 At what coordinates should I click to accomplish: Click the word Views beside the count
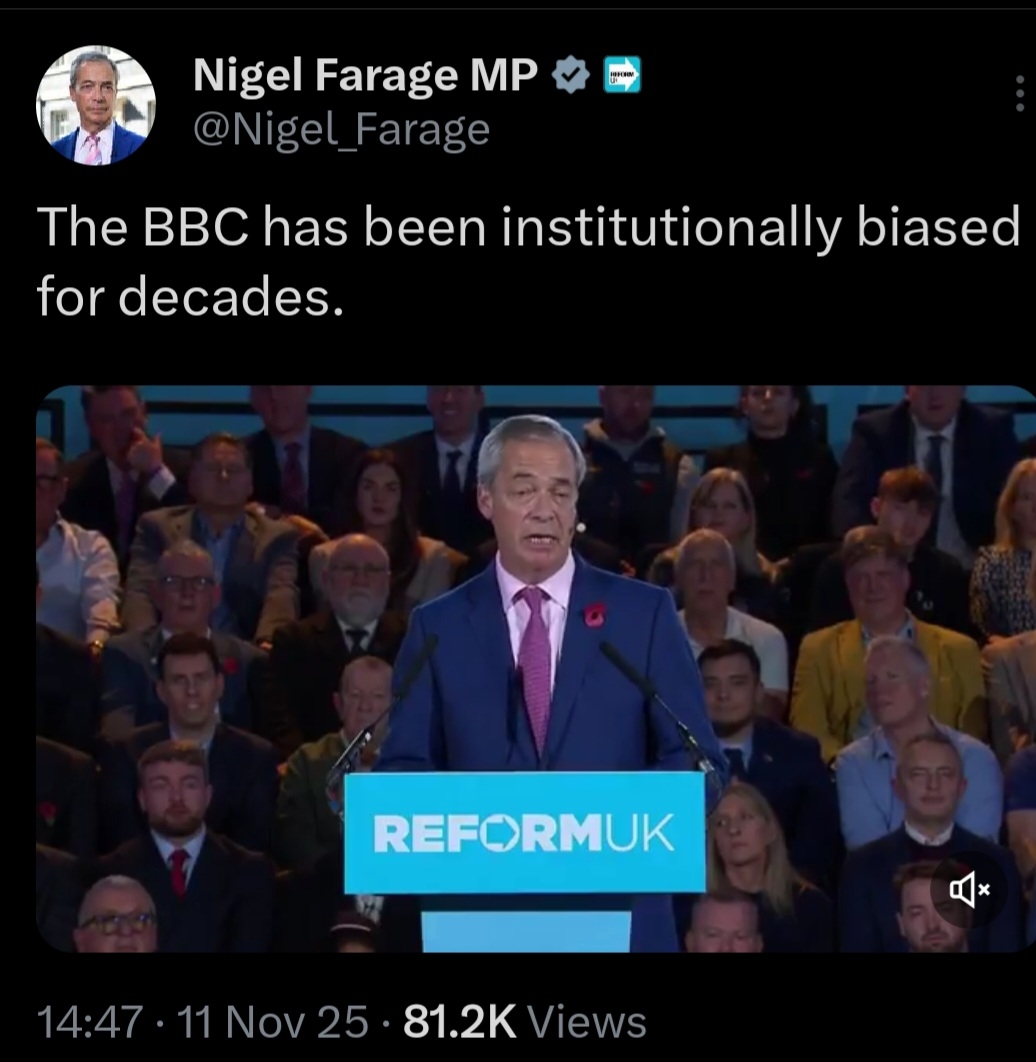click(x=587, y=1021)
